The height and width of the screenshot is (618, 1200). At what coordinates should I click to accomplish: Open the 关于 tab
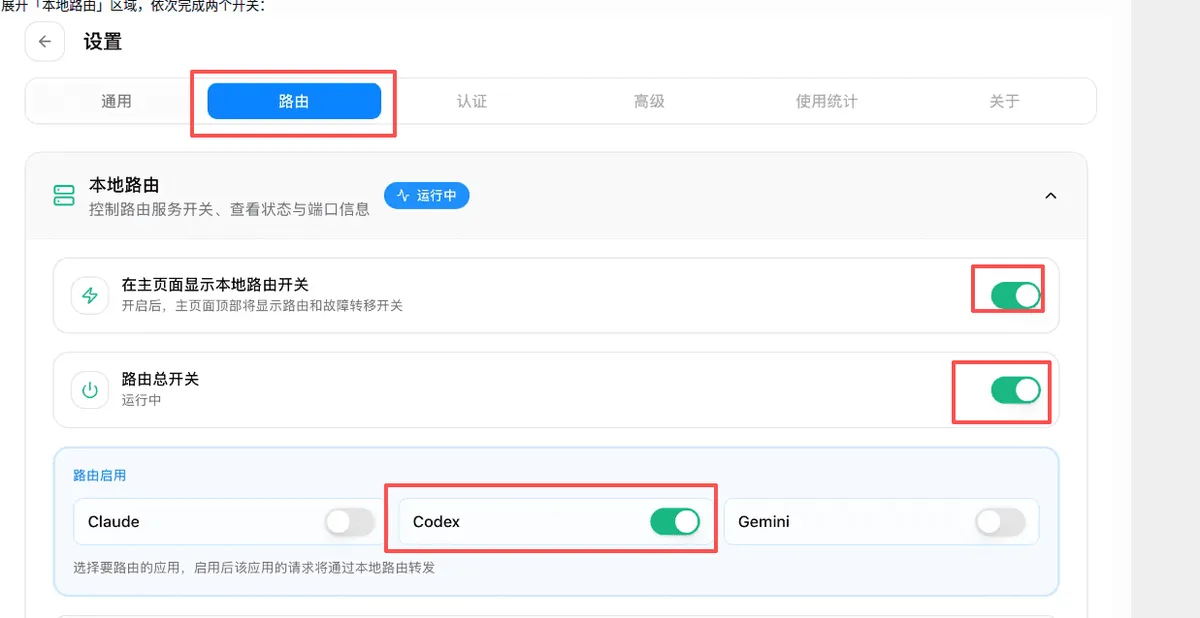[x=1004, y=101]
